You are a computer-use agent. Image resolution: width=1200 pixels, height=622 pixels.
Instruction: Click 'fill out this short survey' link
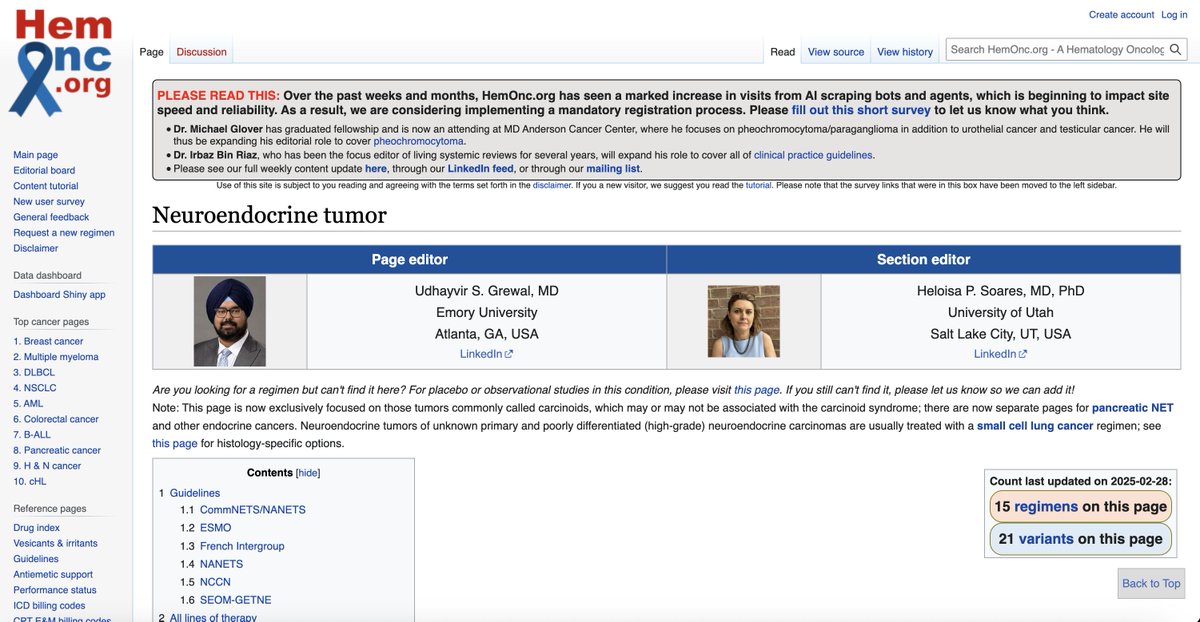861,110
